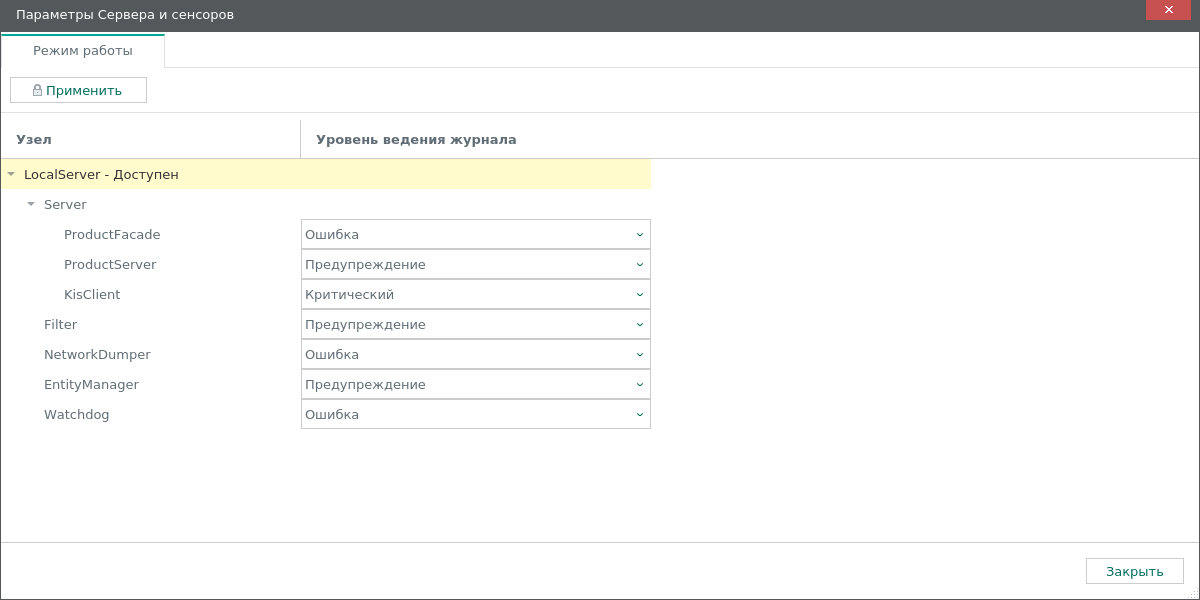Collapse the LocalServer tree node
Image resolution: width=1200 pixels, height=600 pixels.
pyautogui.click(x=11, y=174)
